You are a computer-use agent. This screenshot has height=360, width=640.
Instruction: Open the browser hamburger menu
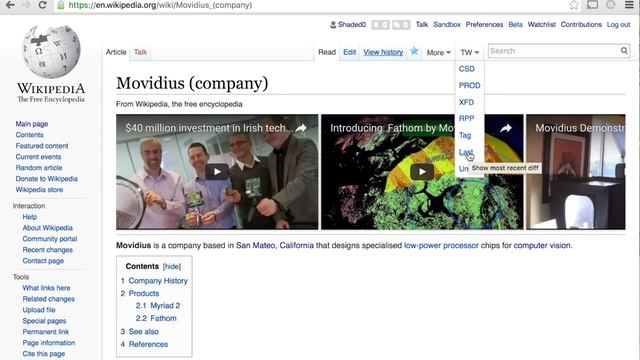629,5
